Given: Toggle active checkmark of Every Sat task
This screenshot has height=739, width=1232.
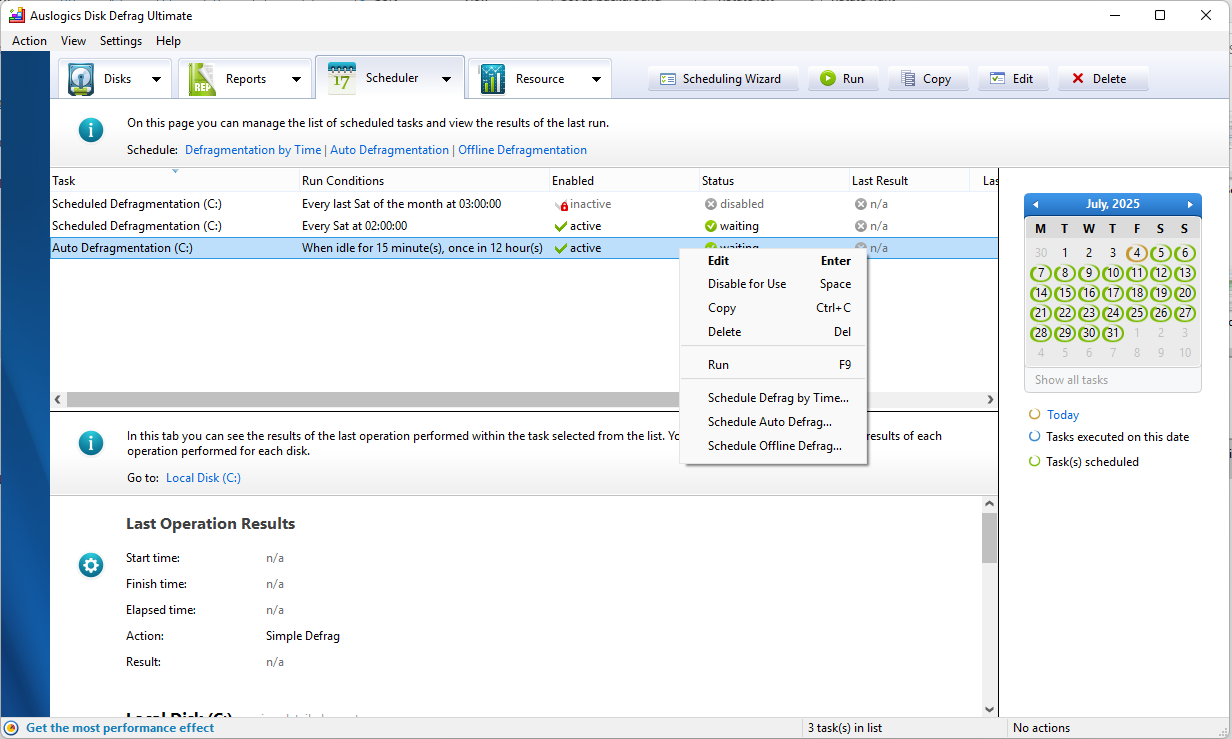Looking at the screenshot, I should coord(560,226).
